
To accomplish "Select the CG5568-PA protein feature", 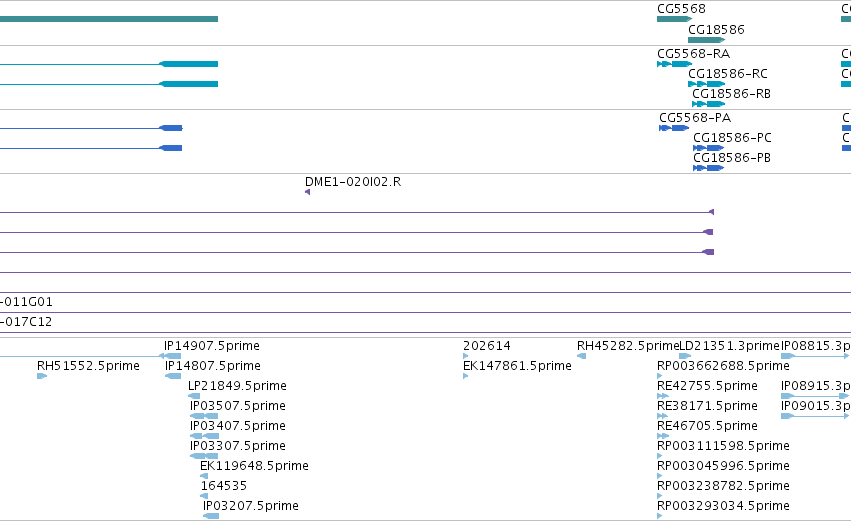I will 674,128.
